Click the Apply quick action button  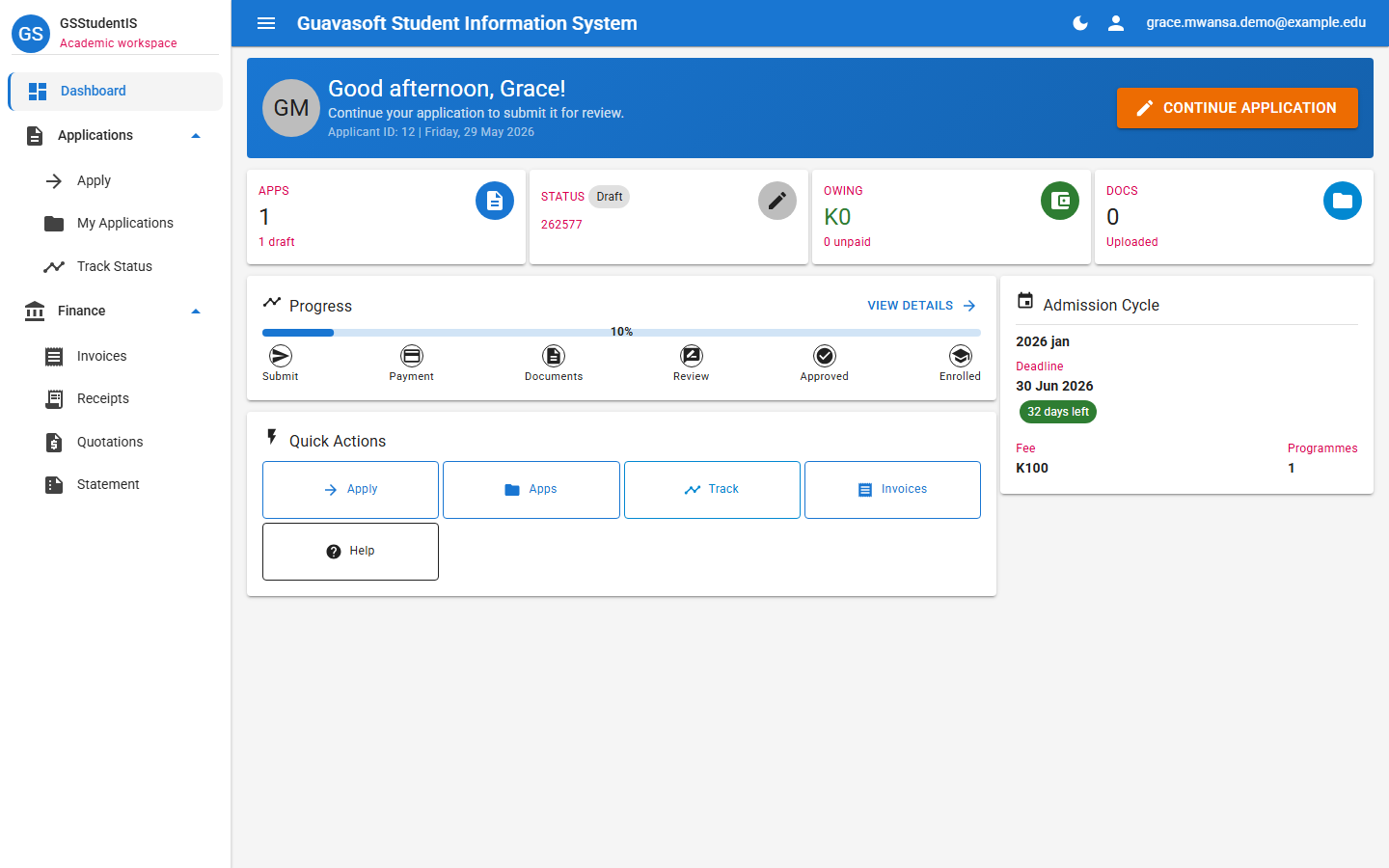point(351,490)
